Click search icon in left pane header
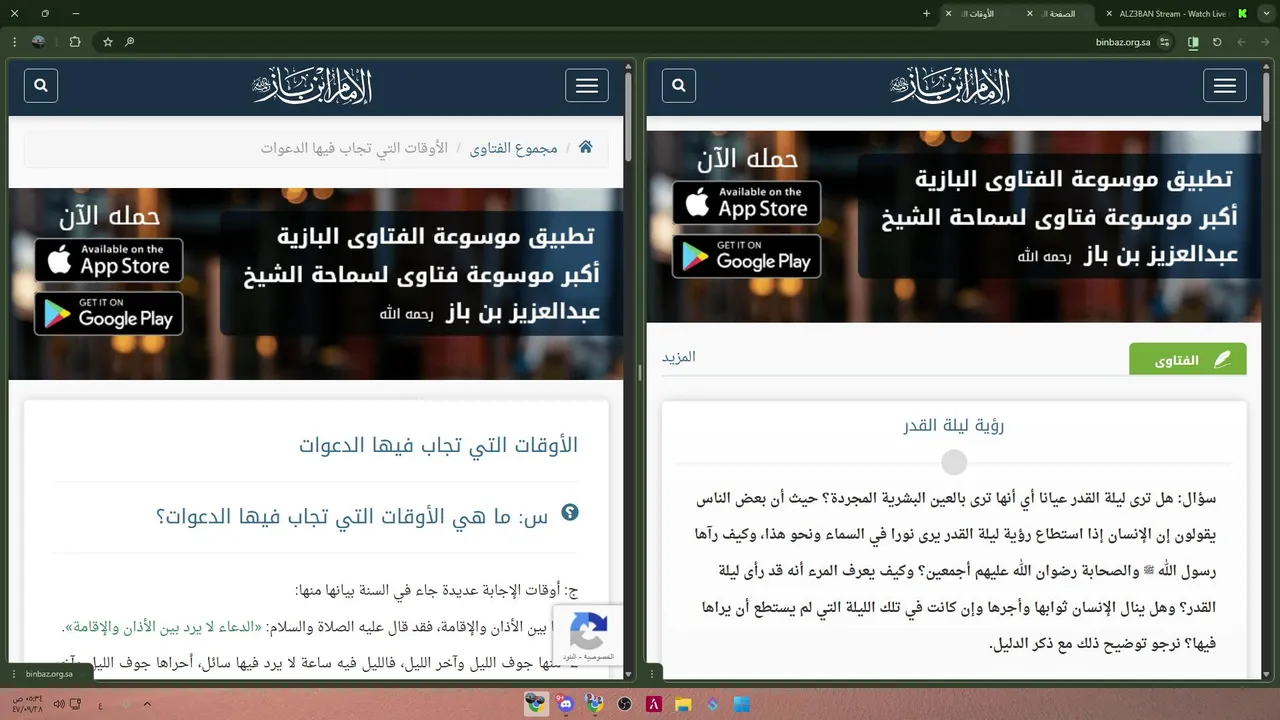Image resolution: width=1280 pixels, height=720 pixels. click(x=41, y=86)
